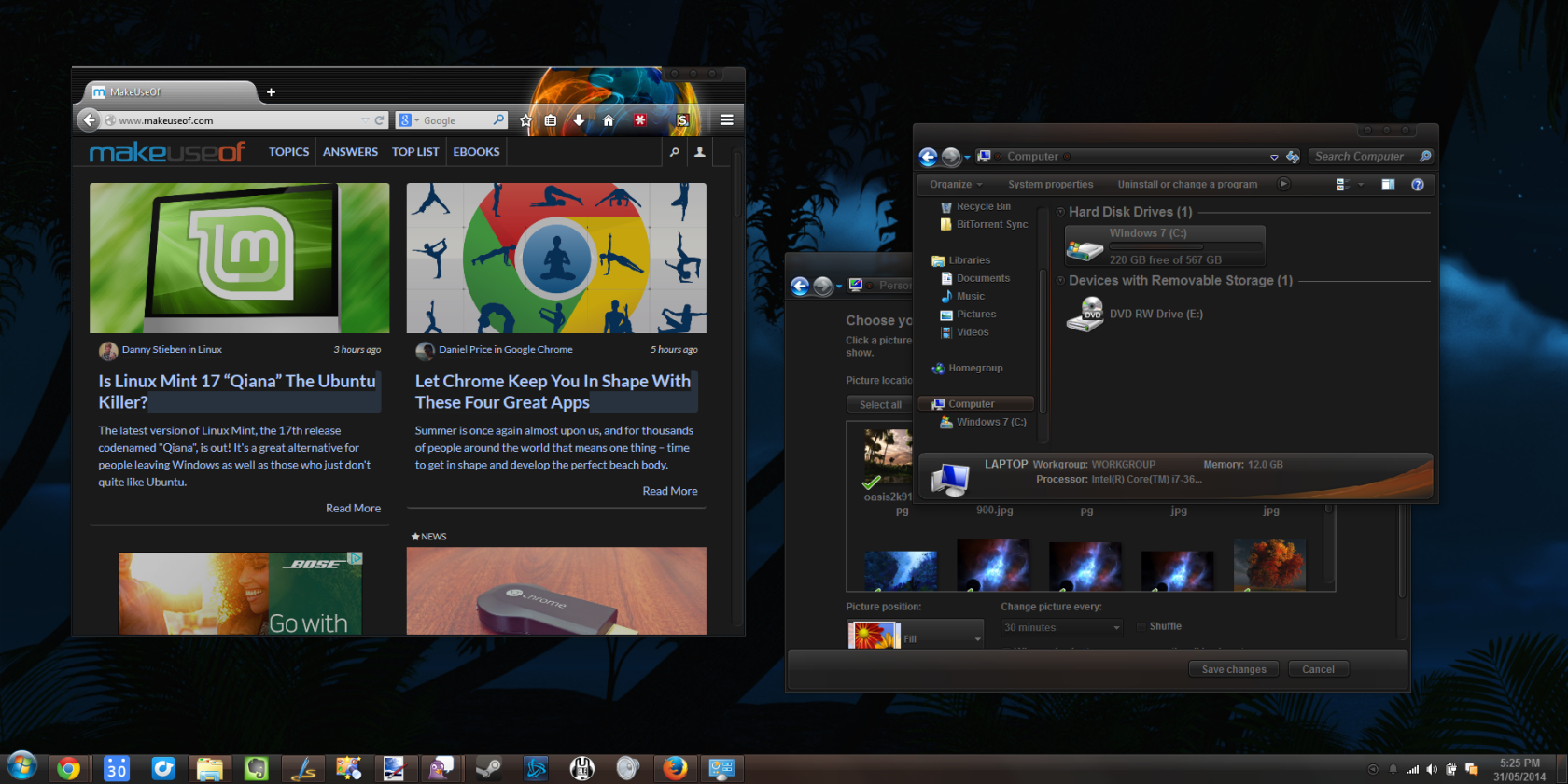
Task: Select Recycle Bin in navigation pane
Action: tap(975, 206)
